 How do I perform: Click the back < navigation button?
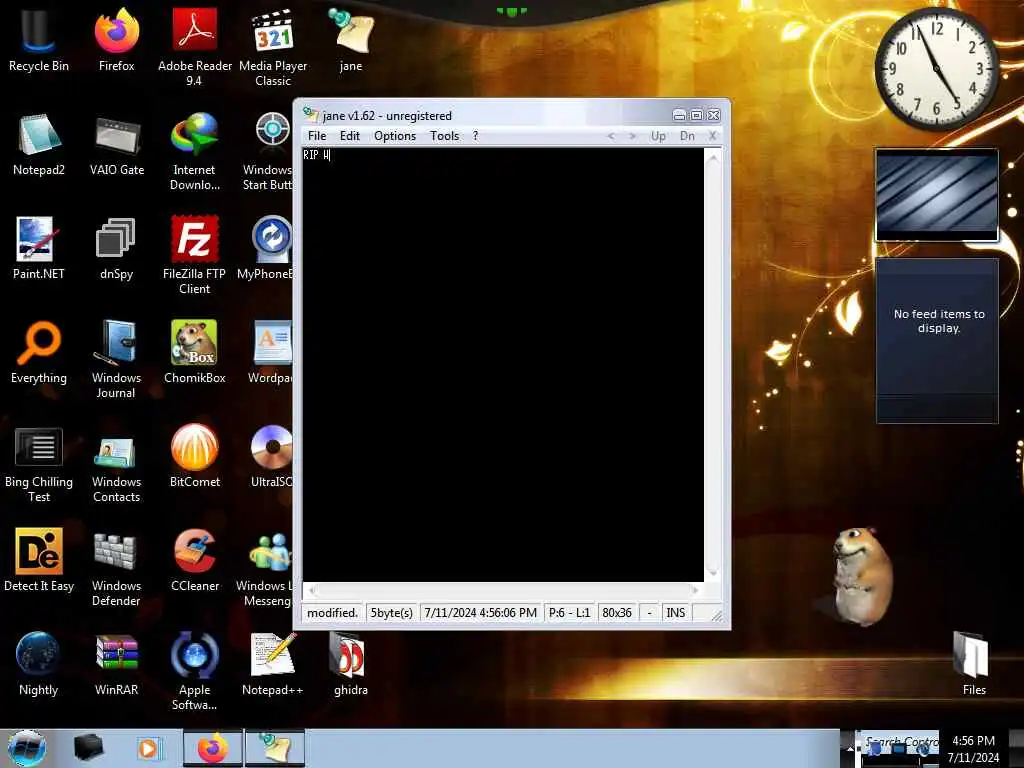(x=611, y=136)
